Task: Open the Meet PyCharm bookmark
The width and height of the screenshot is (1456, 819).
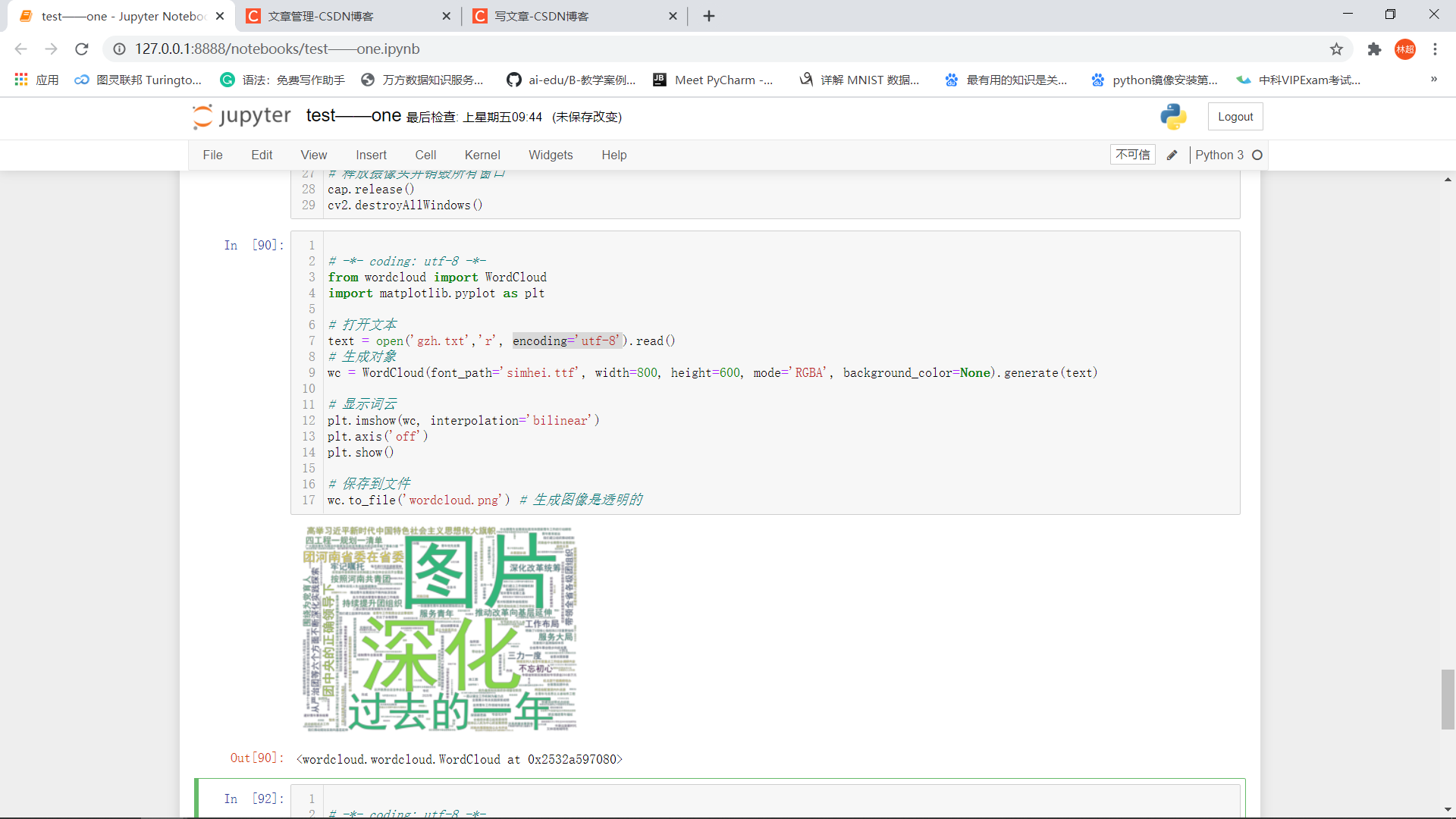Action: (714, 80)
